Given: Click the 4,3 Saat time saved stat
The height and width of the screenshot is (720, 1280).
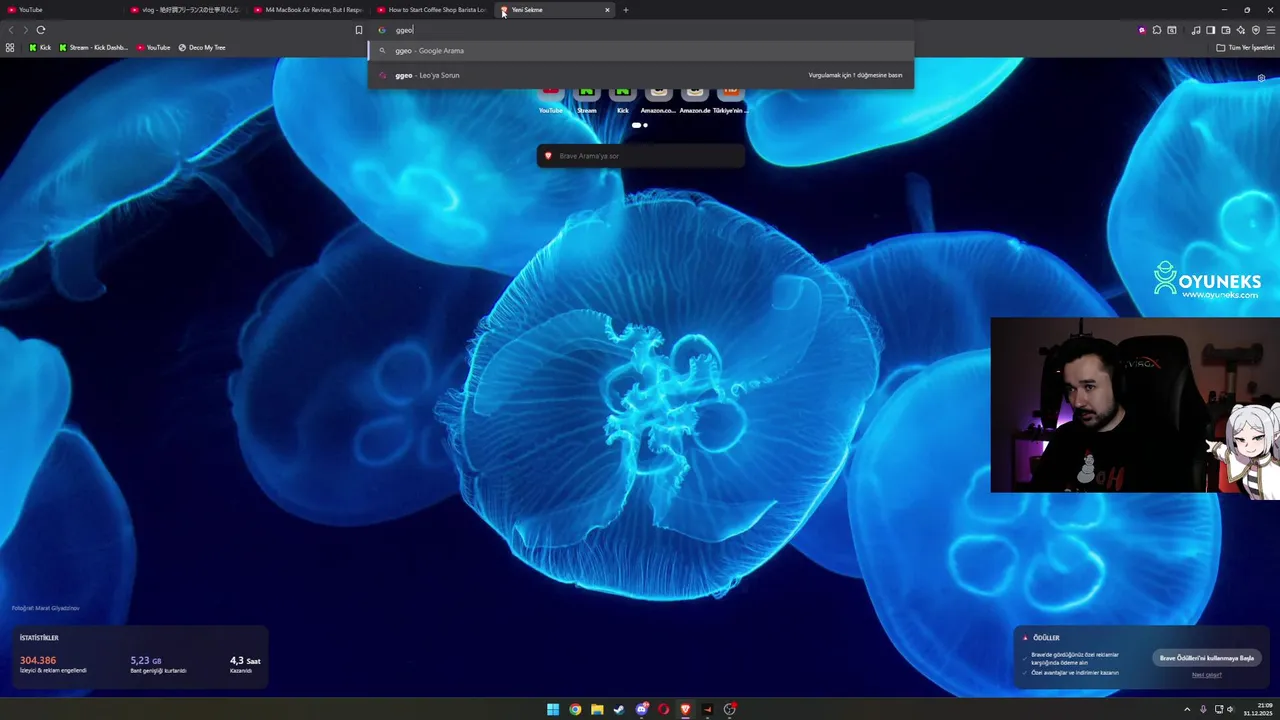Looking at the screenshot, I should coord(245,664).
